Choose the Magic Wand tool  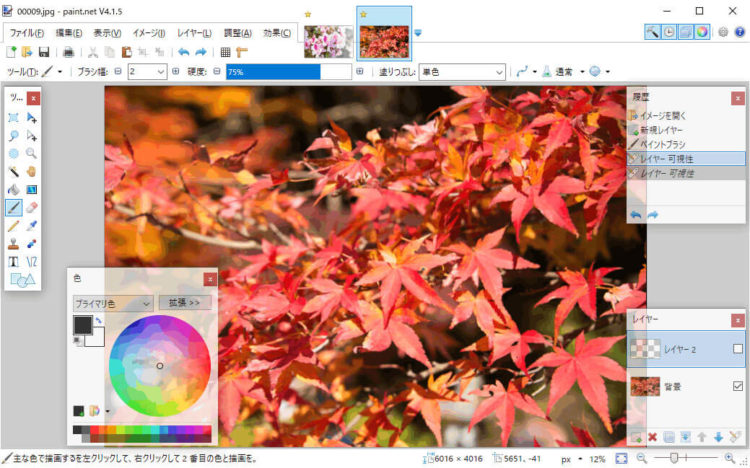click(14, 171)
